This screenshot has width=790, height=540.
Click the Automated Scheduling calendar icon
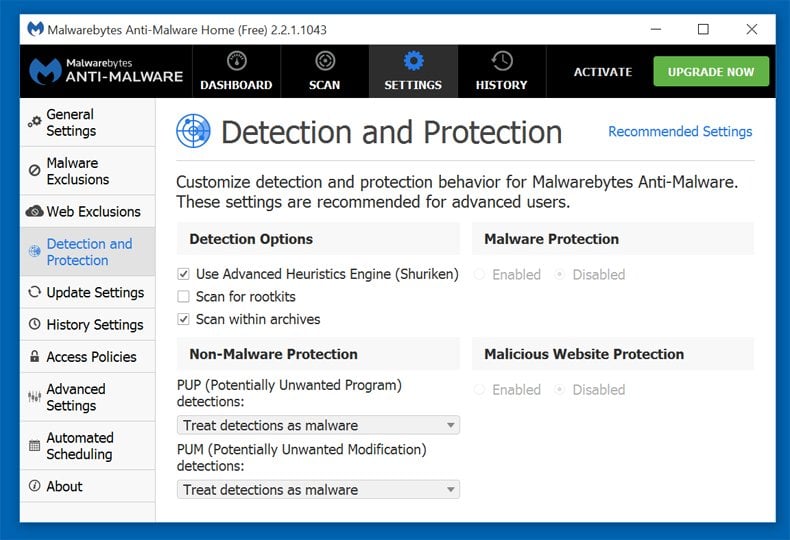click(x=34, y=445)
